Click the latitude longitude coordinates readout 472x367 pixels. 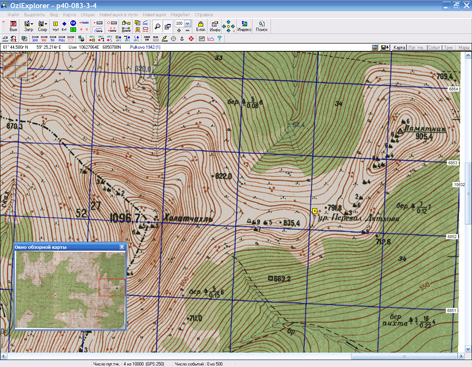[x=32, y=47]
